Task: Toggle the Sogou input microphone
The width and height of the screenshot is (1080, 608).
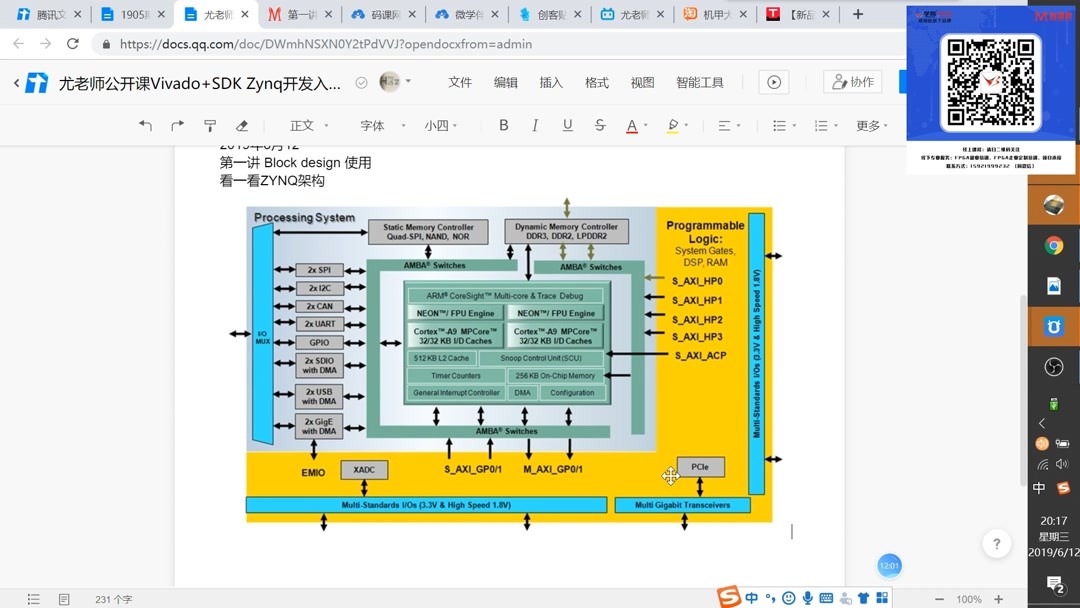Action: 807,597
